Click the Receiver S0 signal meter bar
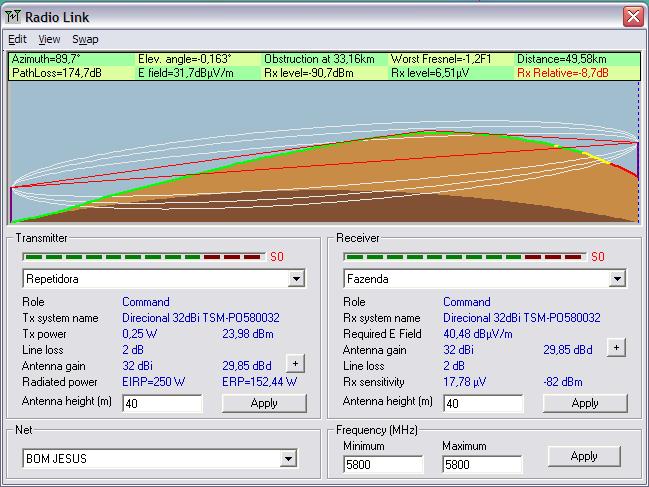 click(465, 257)
